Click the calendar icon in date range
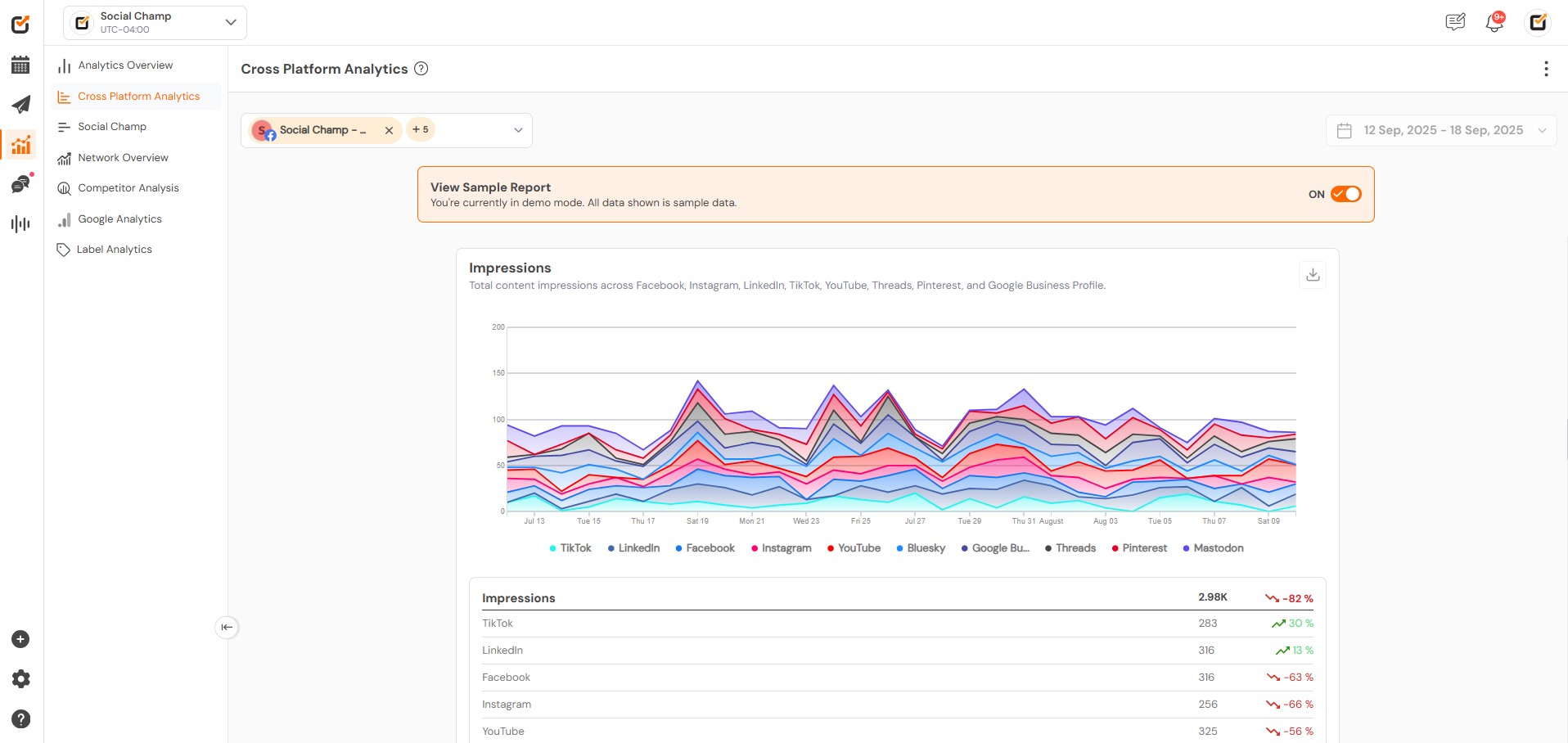Viewport: 1568px width, 743px height. click(x=1344, y=131)
